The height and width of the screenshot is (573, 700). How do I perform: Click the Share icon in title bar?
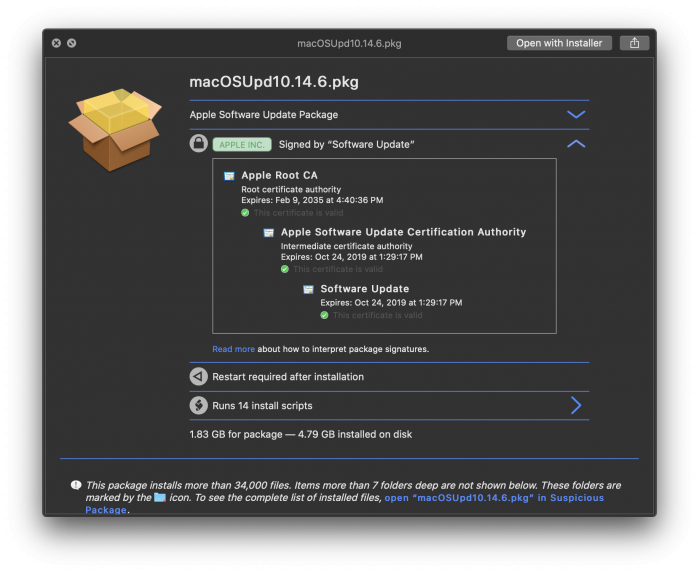(x=634, y=43)
